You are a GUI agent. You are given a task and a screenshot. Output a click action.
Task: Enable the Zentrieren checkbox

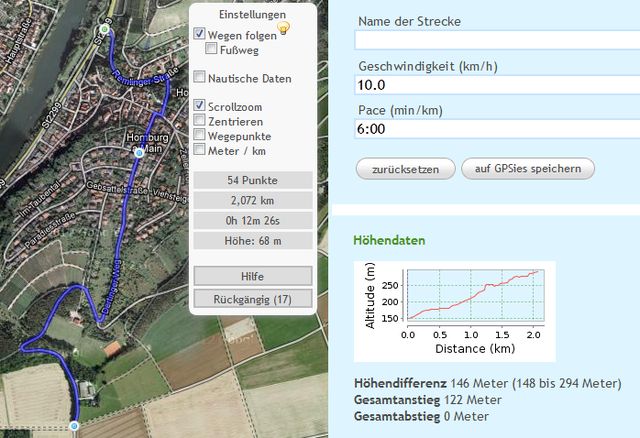point(200,120)
